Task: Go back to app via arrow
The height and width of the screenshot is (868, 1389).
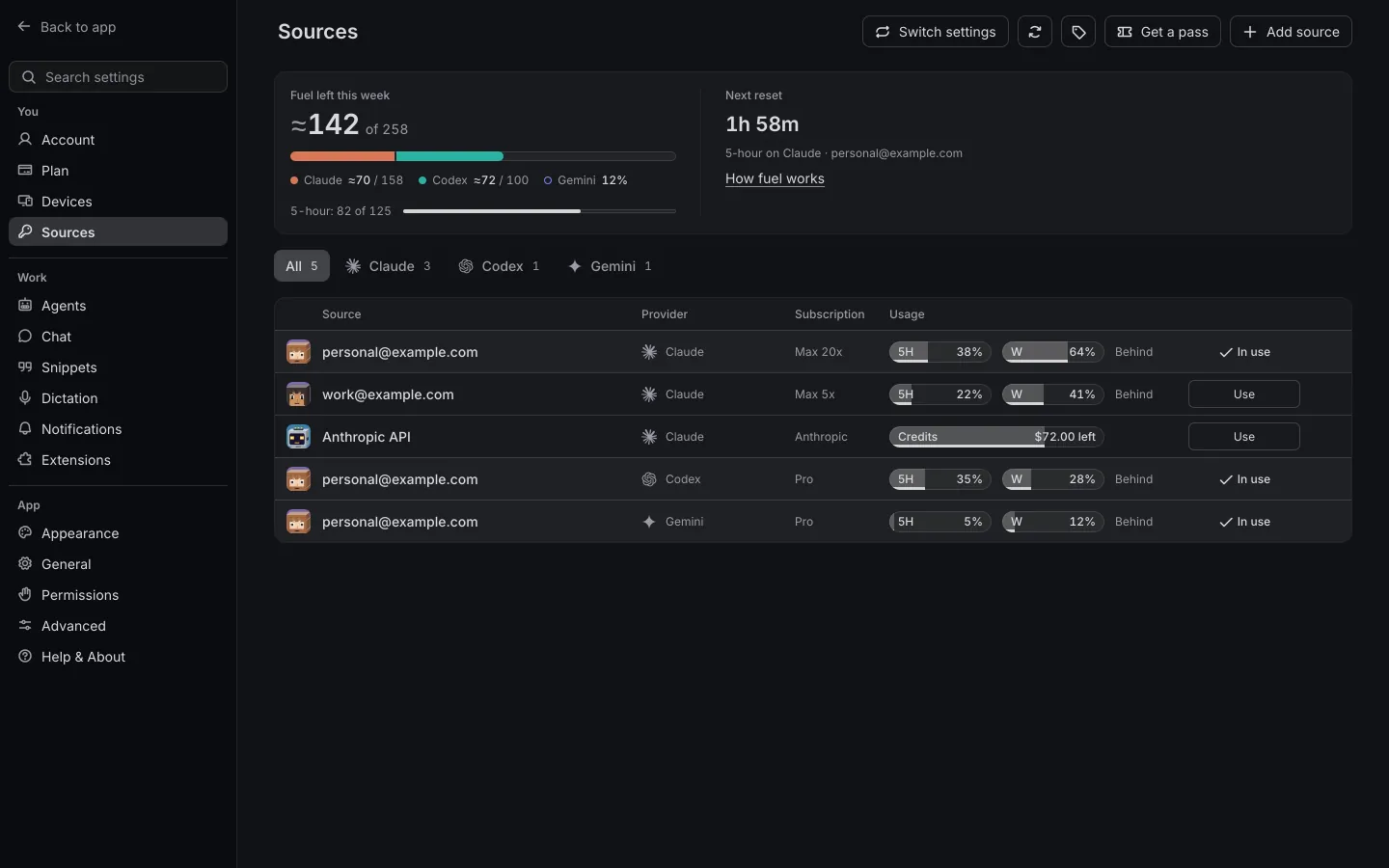Action: (24, 27)
